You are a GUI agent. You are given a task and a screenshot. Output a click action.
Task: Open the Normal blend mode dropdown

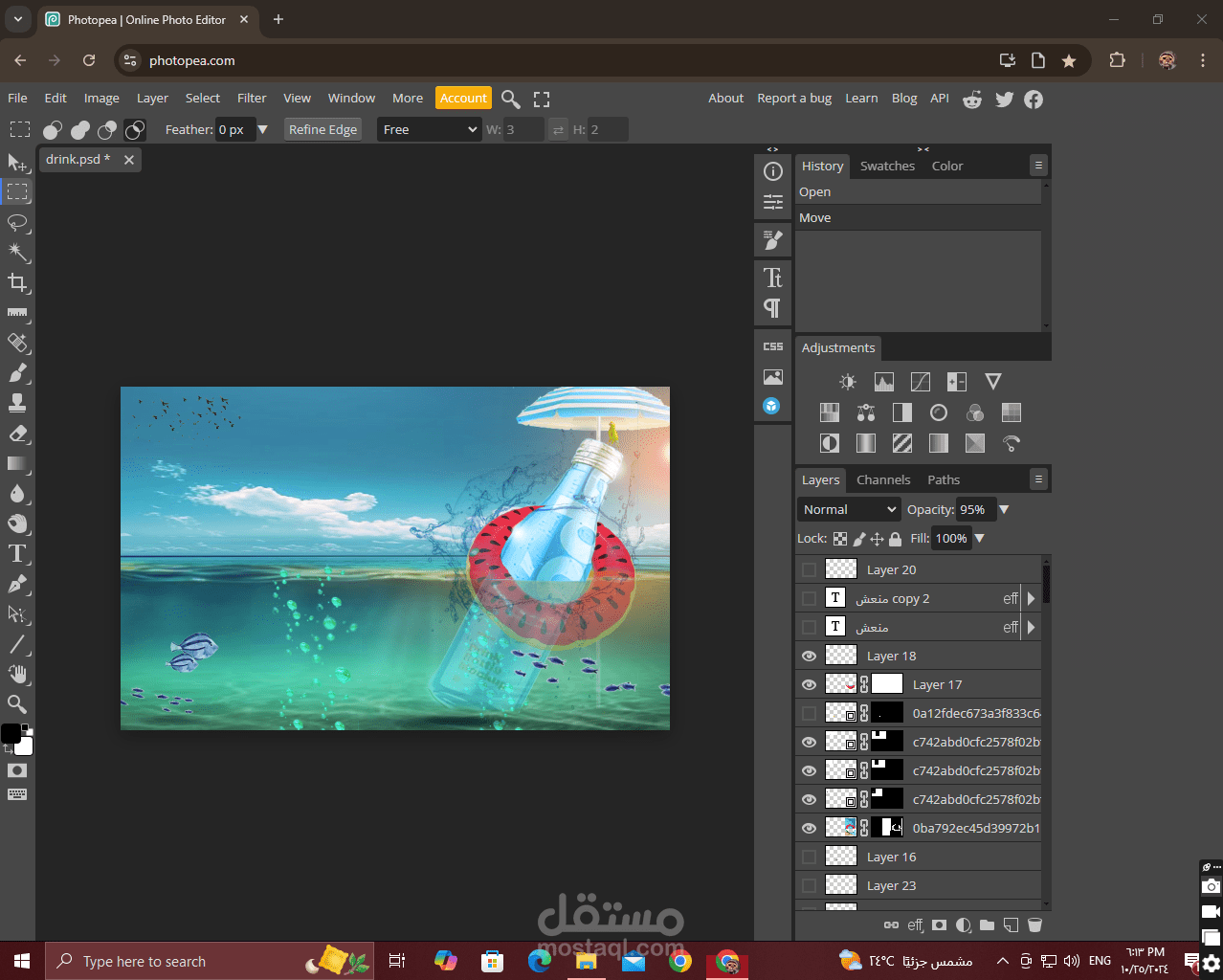click(849, 510)
